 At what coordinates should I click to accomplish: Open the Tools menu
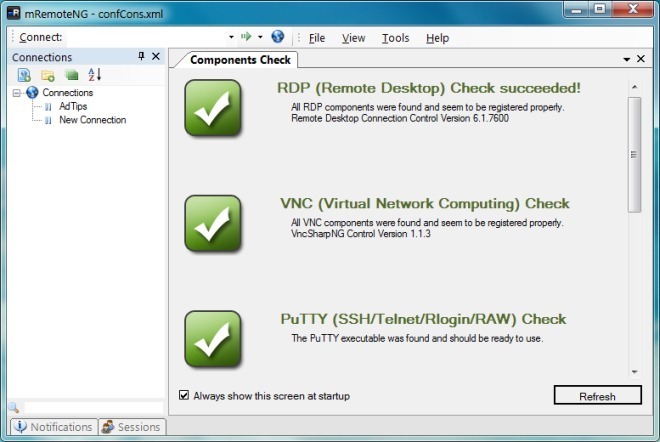pos(395,38)
